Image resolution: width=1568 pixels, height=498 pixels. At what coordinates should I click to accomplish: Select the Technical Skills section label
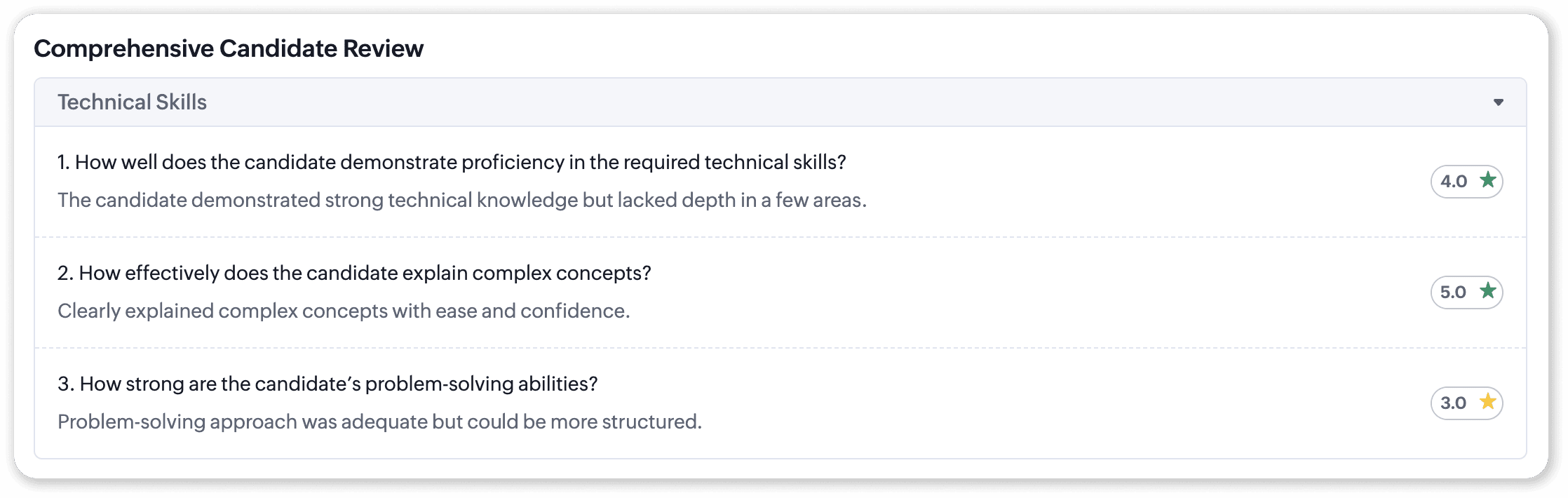click(x=132, y=102)
